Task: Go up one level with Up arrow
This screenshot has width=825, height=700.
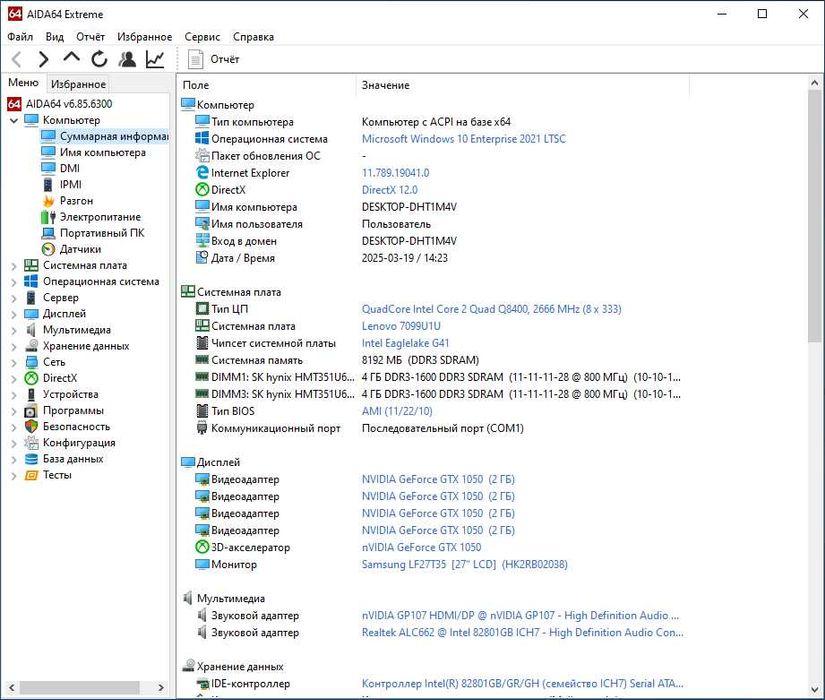Action: tap(71, 59)
